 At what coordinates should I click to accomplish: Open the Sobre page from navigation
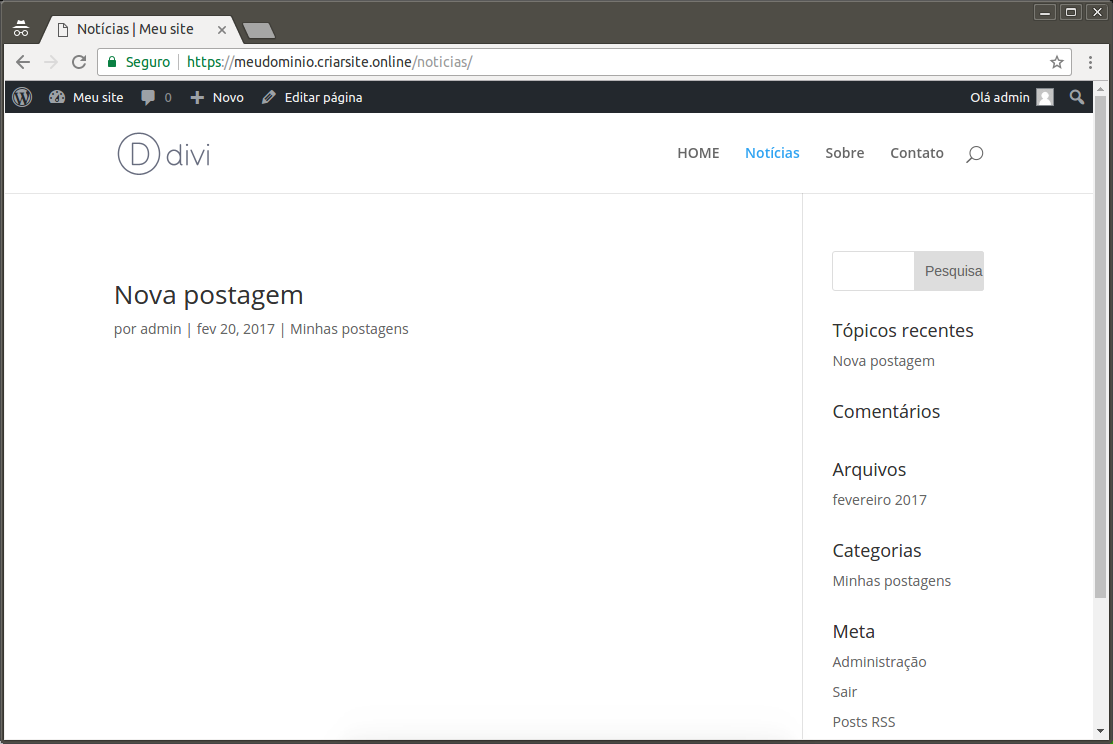[x=844, y=153]
